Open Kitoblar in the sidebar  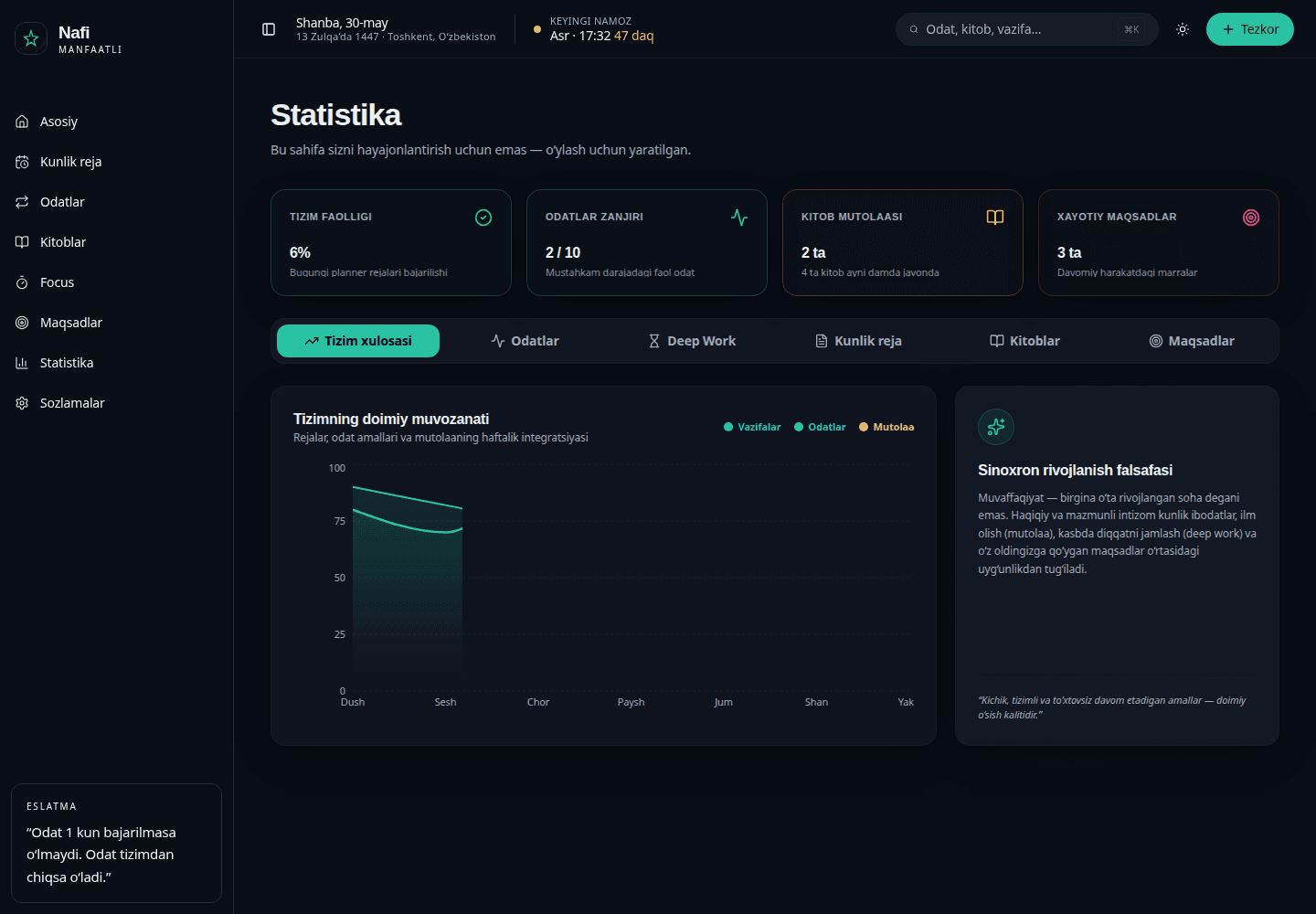click(x=117, y=242)
